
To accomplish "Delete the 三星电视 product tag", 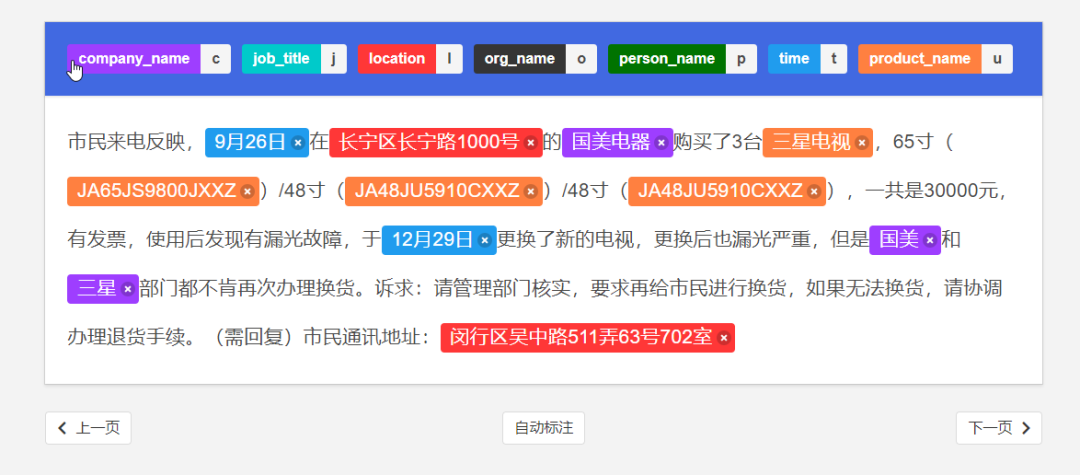I will (x=861, y=143).
